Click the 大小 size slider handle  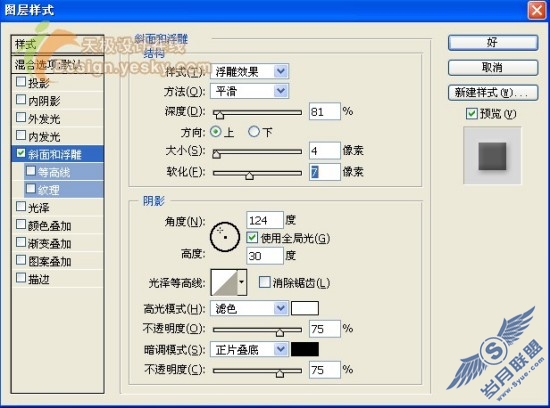[216, 154]
